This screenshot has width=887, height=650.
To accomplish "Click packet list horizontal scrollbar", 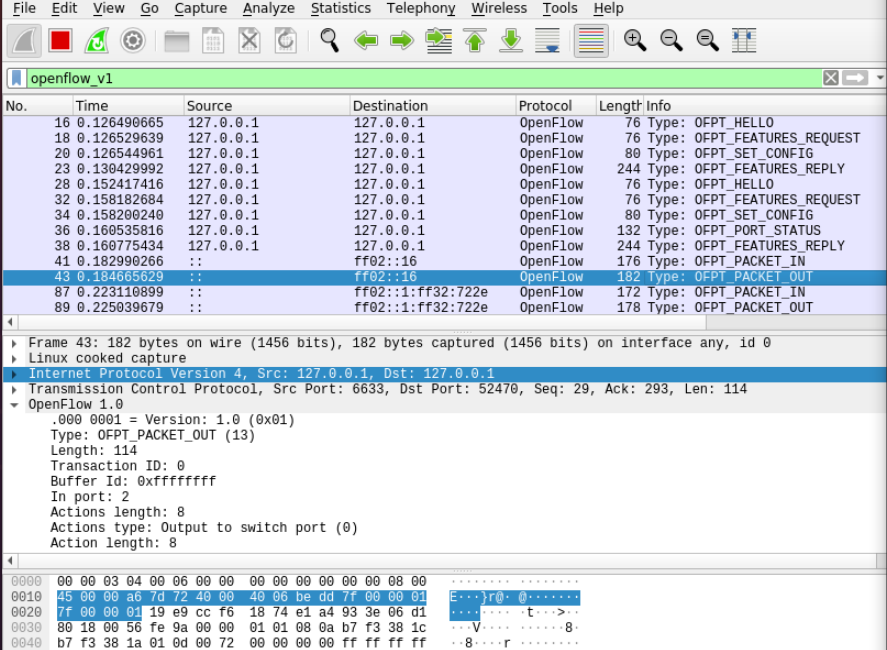I will click(362, 322).
